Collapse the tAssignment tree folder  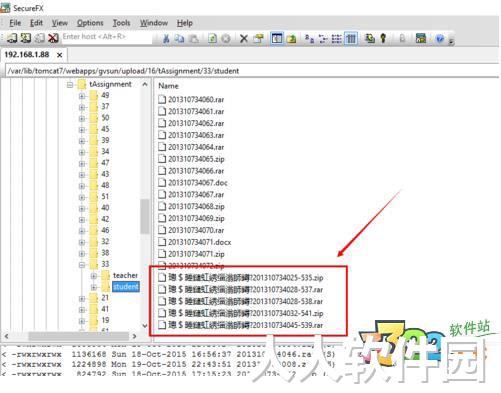point(70,85)
